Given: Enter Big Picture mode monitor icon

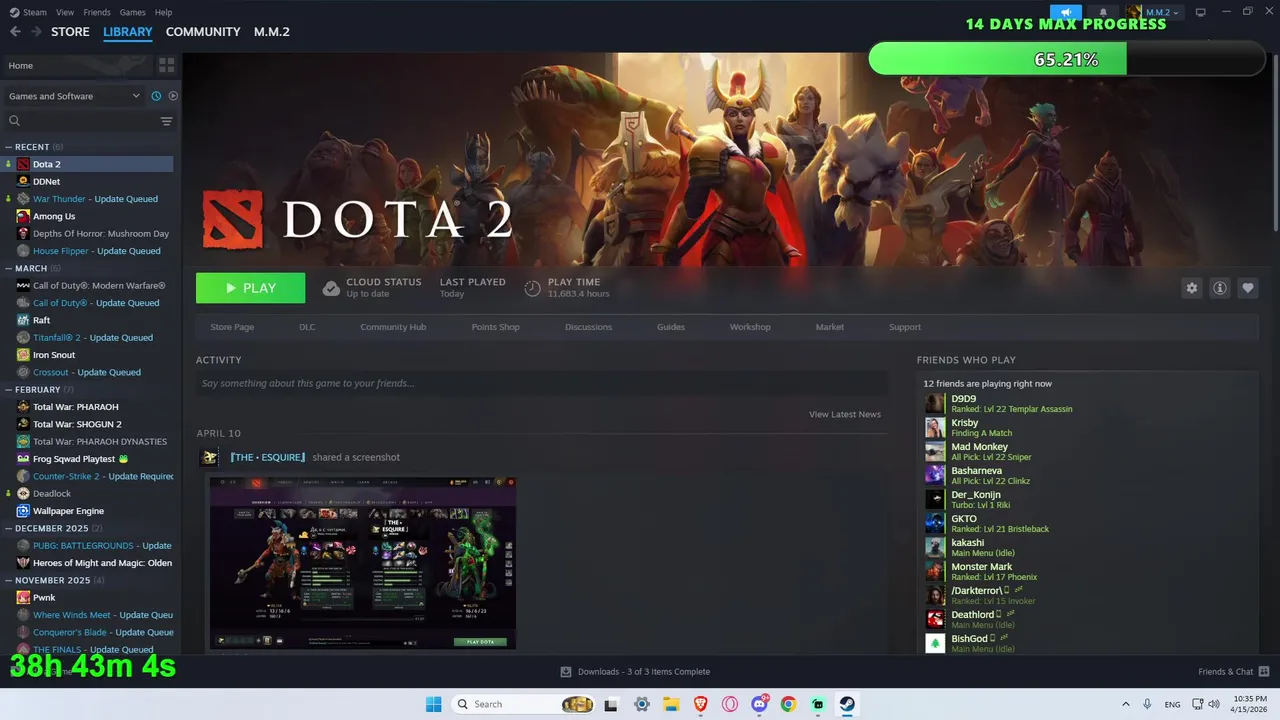Looking at the screenshot, I should coord(1201,12).
